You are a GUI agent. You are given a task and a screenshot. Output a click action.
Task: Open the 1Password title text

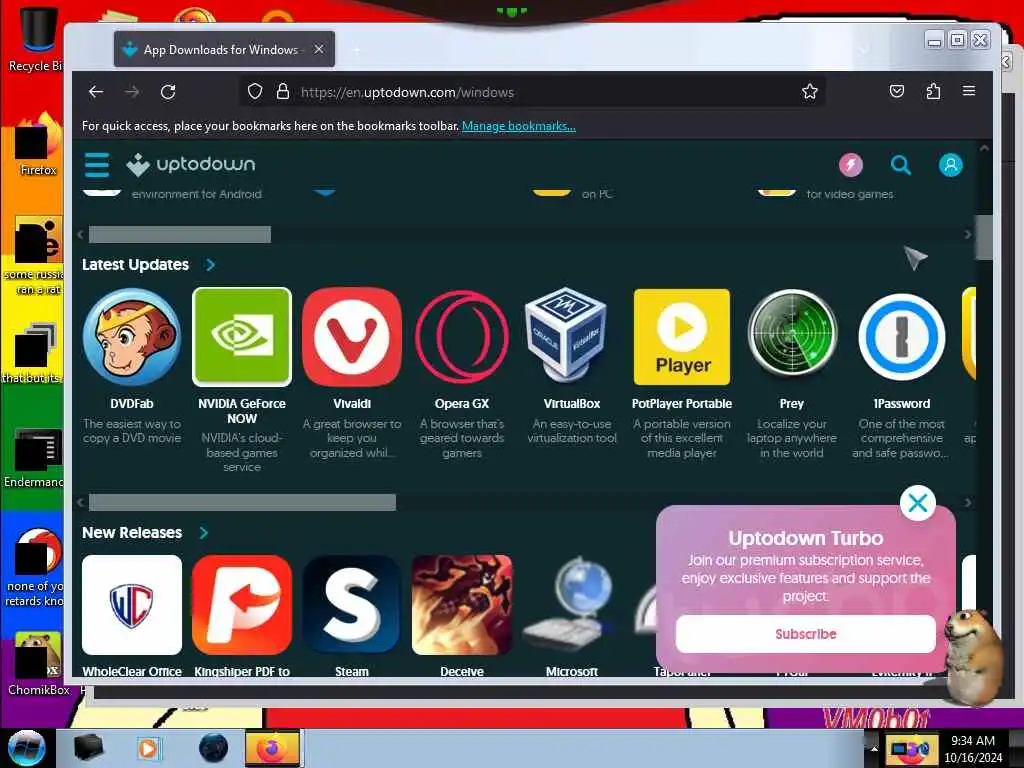901,404
